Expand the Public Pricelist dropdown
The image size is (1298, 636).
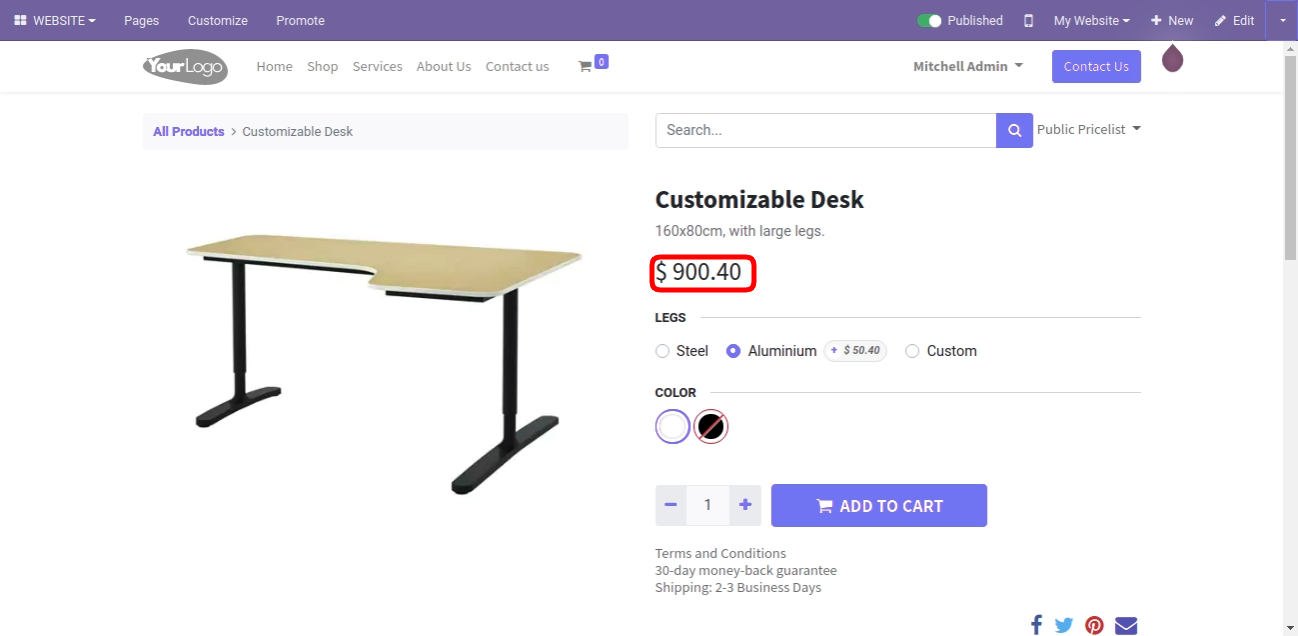point(1088,130)
